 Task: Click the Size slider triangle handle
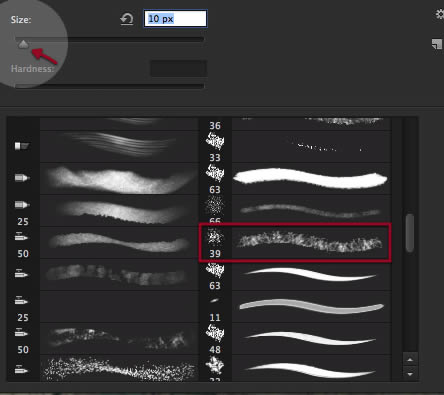(x=23, y=44)
